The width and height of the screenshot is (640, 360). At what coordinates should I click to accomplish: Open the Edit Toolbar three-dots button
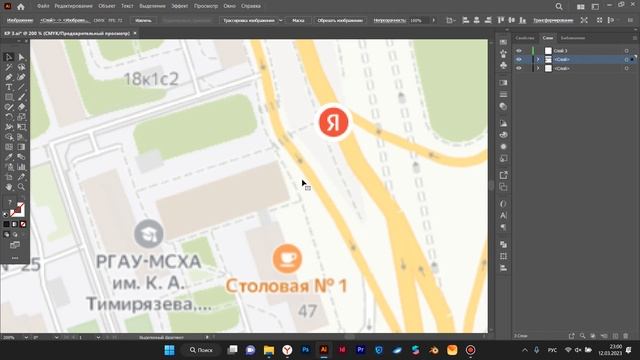15,258
